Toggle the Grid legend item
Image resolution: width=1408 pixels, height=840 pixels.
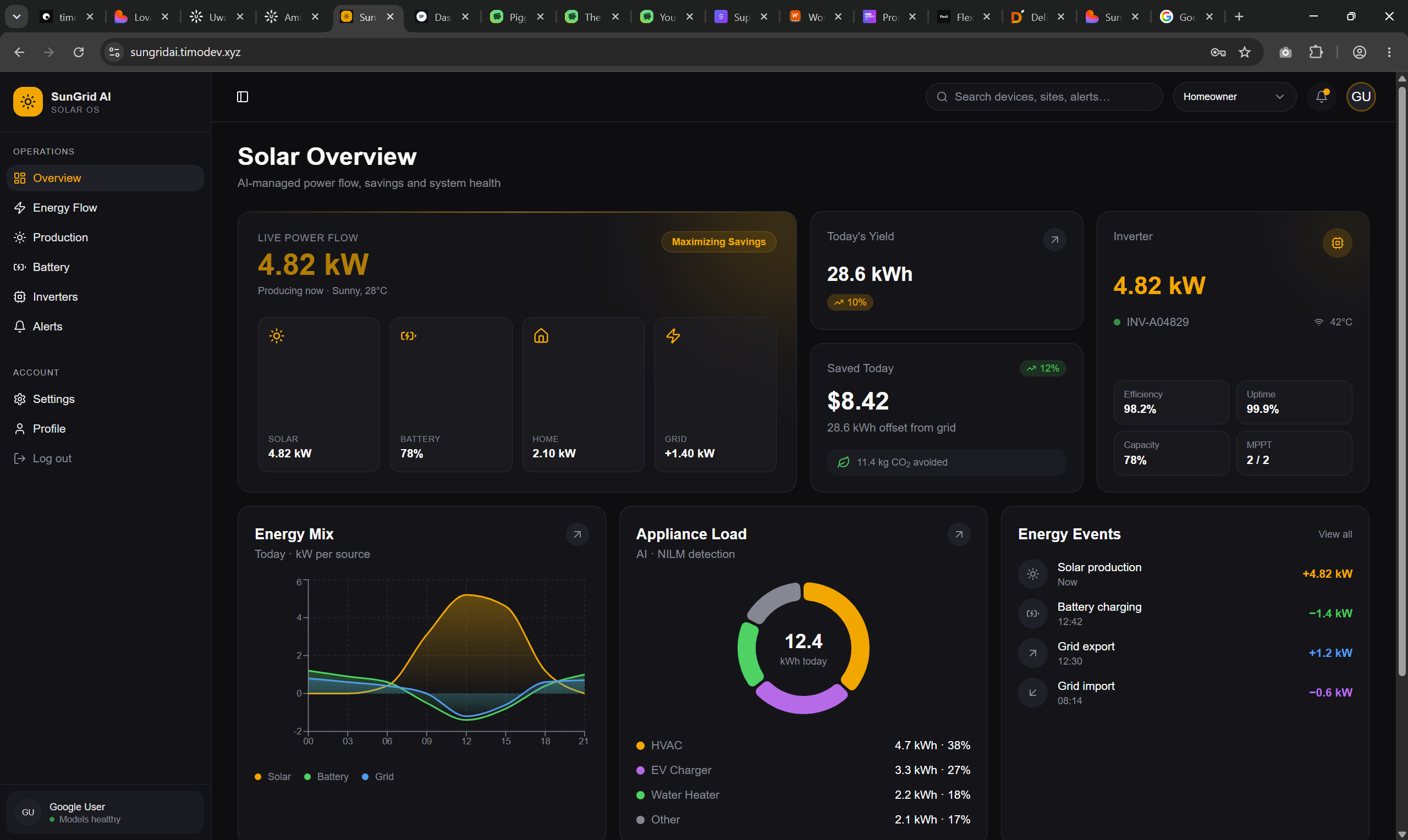point(378,777)
